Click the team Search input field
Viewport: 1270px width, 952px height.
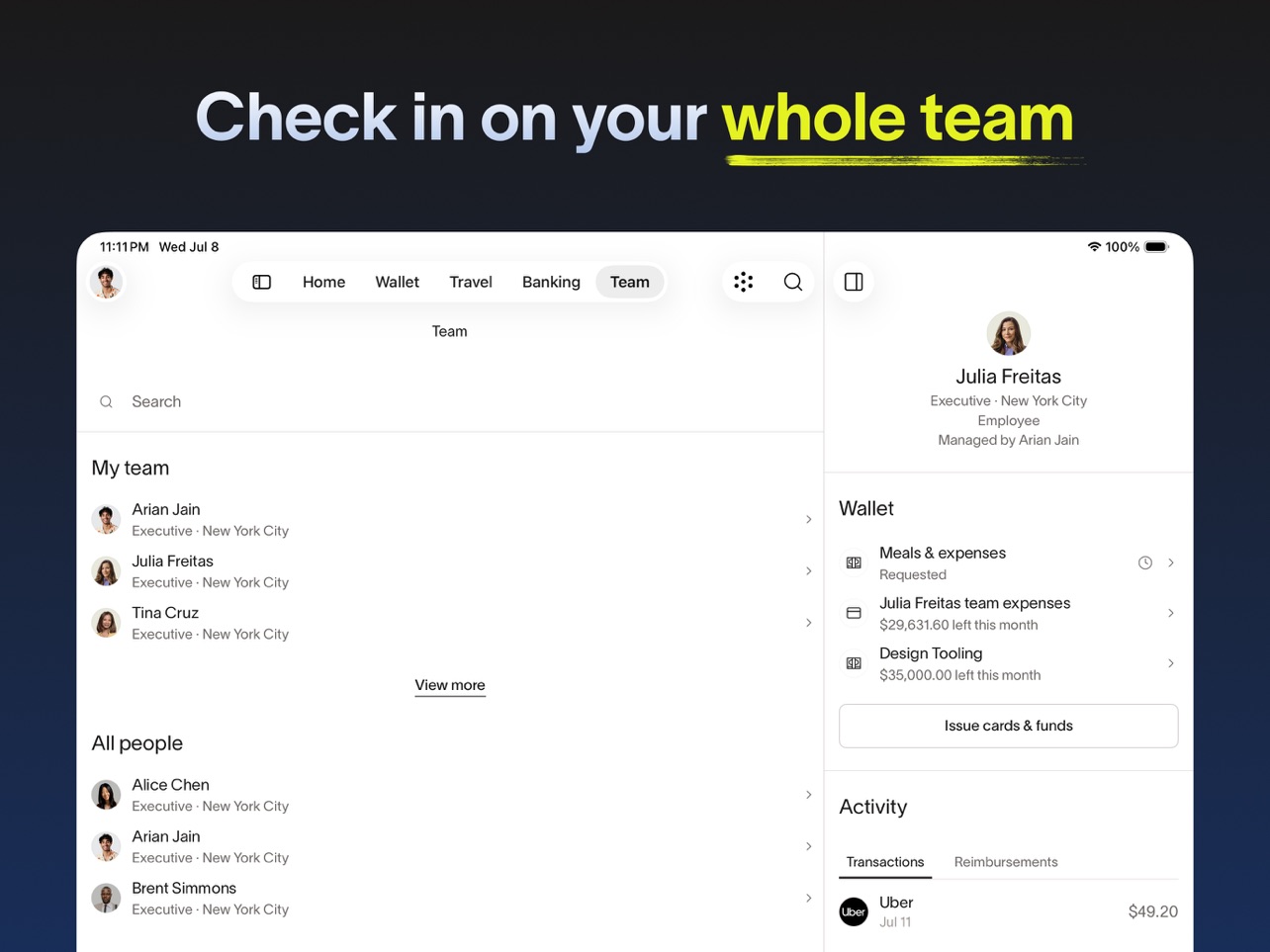click(450, 401)
